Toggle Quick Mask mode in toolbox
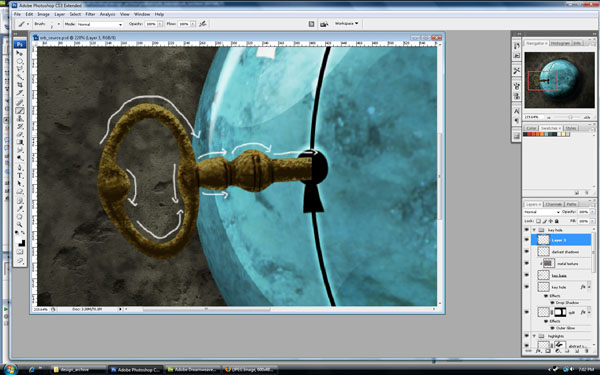 [x=20, y=252]
